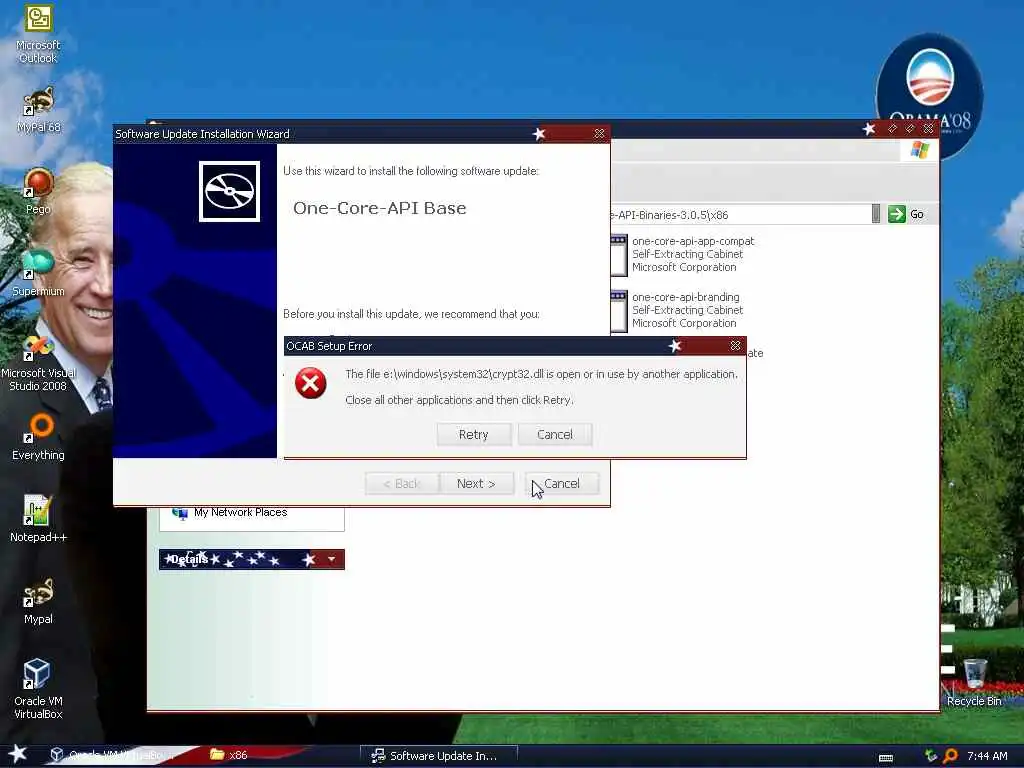
Task: Open the Recycle Bin
Action: click(x=974, y=682)
